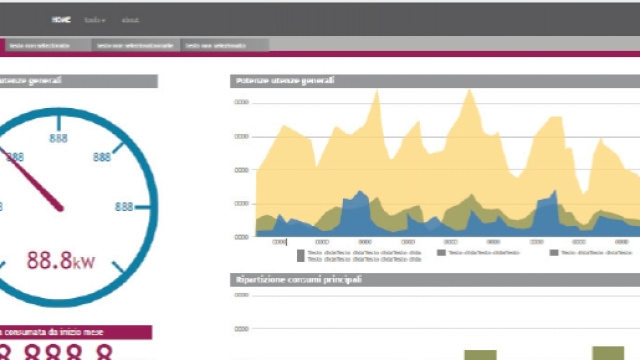Click the 'consumata da inizio mese' header

76,332
